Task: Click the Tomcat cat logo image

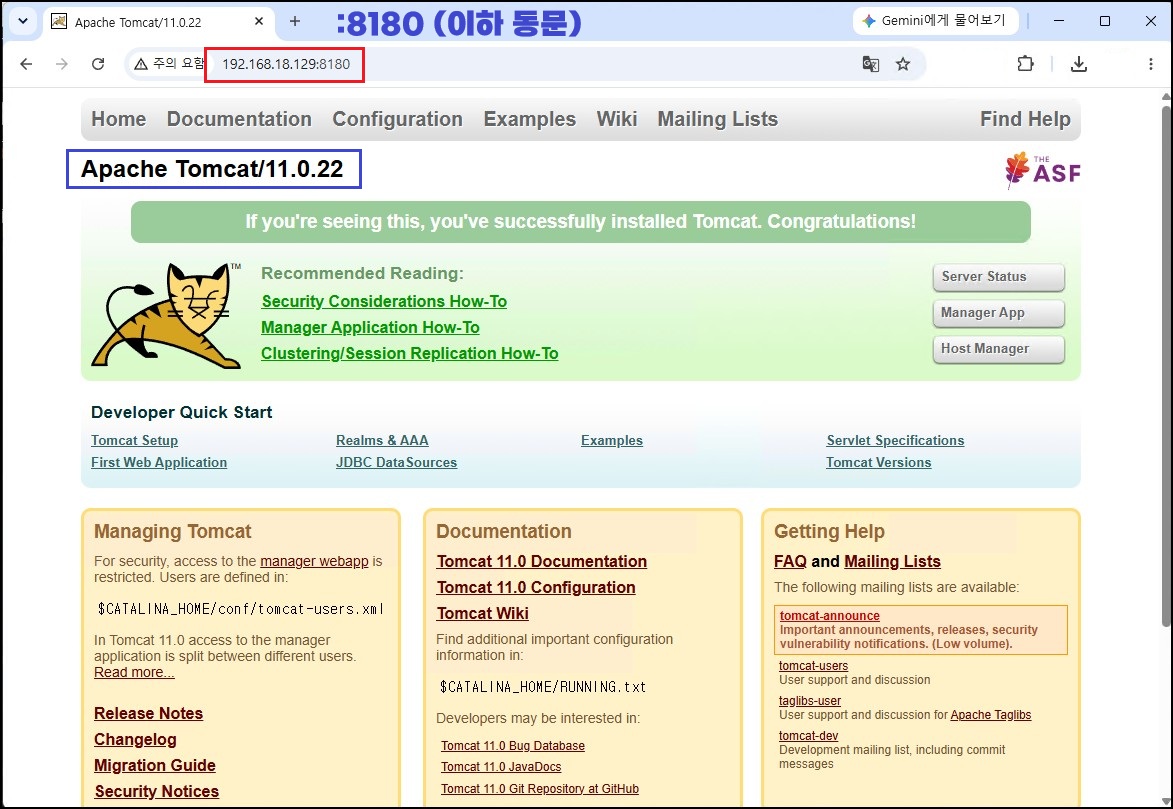Action: coord(167,316)
